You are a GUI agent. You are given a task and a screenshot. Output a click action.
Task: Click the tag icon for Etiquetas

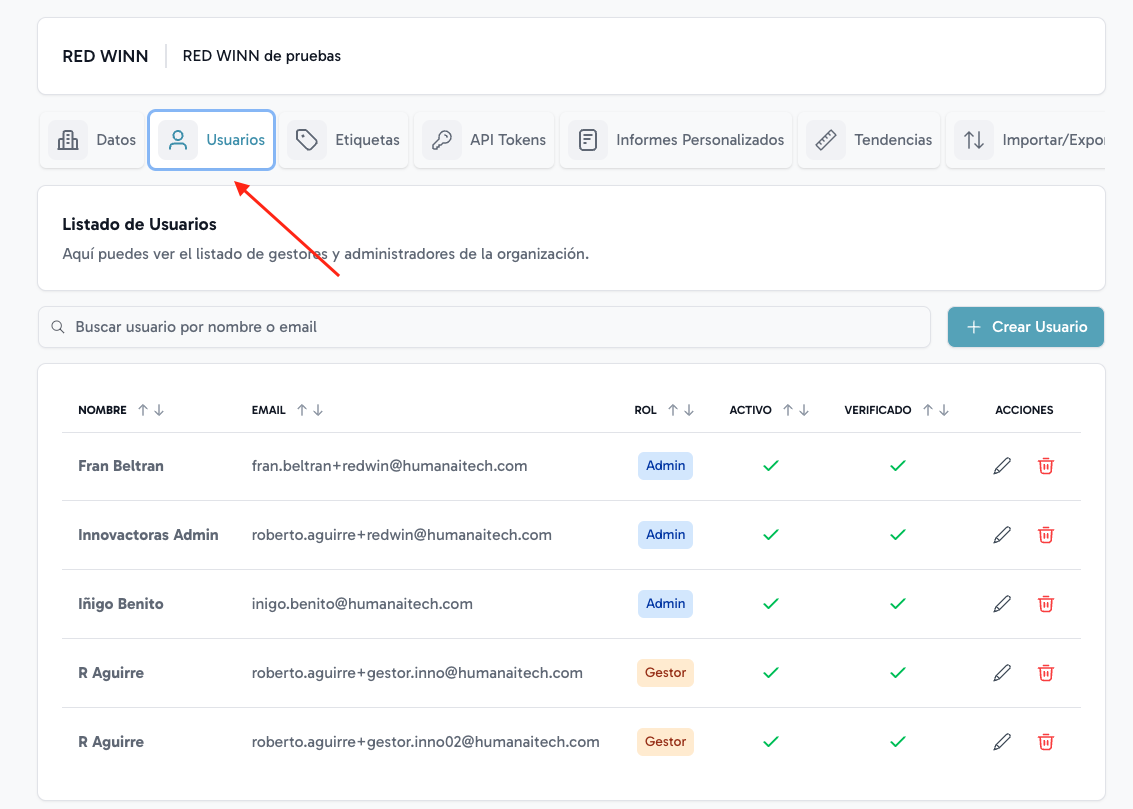[307, 140]
